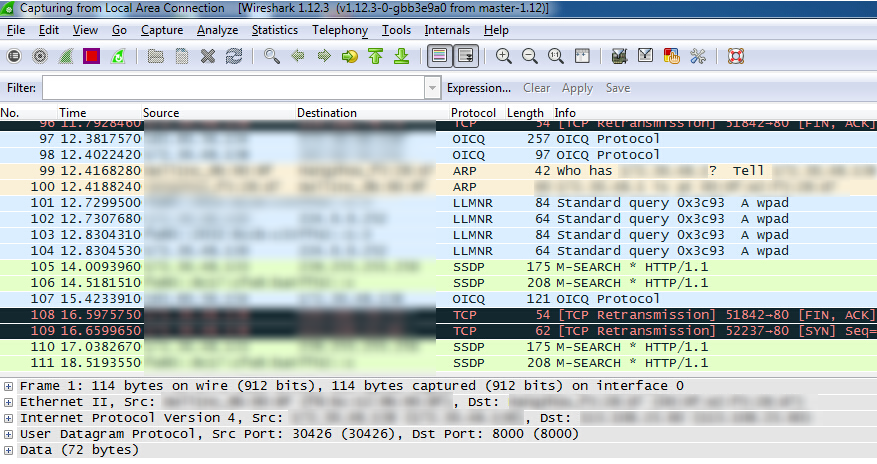The image size is (877, 464).
Task: Open the Edit menu
Action: [x=49, y=30]
